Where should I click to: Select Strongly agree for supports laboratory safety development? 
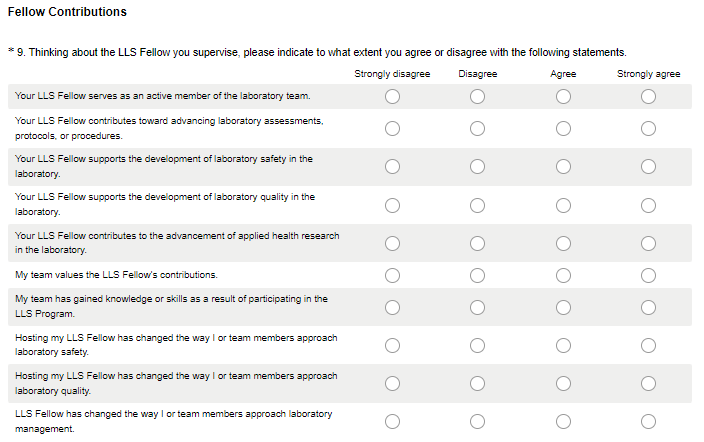click(x=649, y=167)
